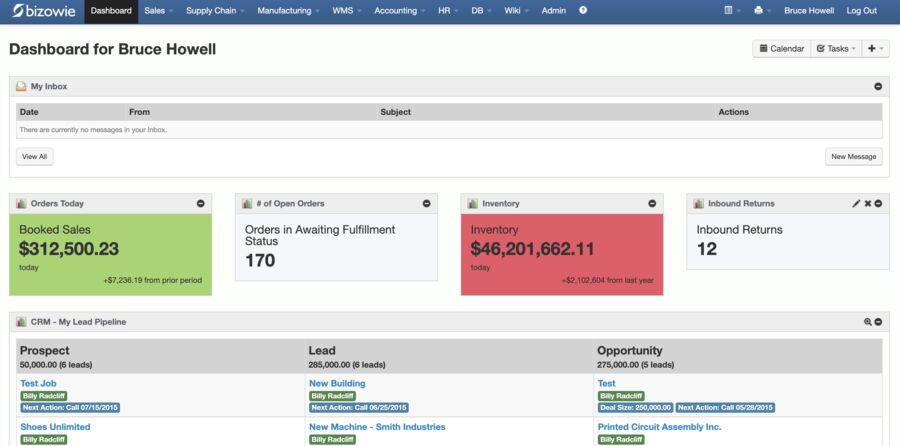Collapse the Inventory widget
The height and width of the screenshot is (446, 900).
coord(652,203)
